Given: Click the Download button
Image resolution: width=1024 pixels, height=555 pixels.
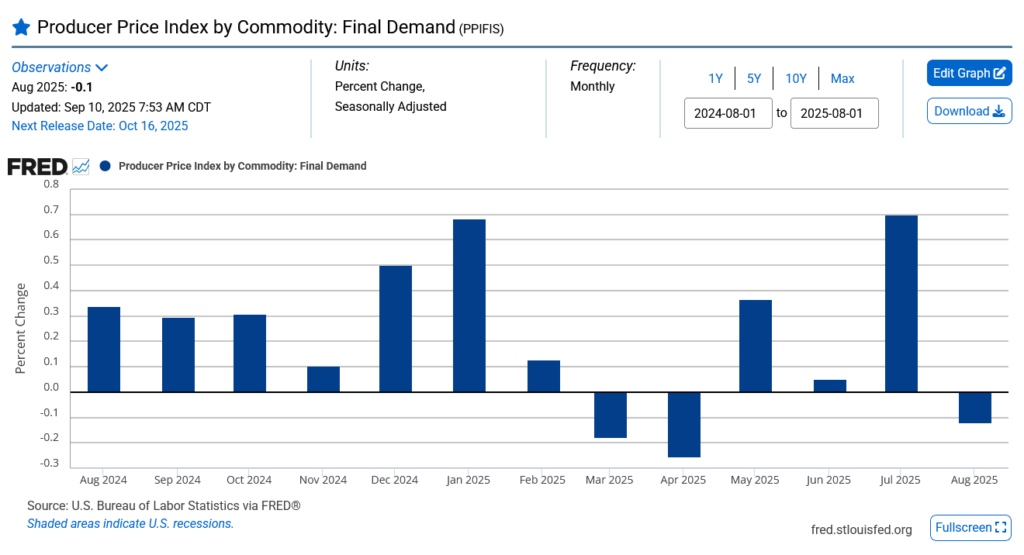Looking at the screenshot, I should (x=968, y=111).
